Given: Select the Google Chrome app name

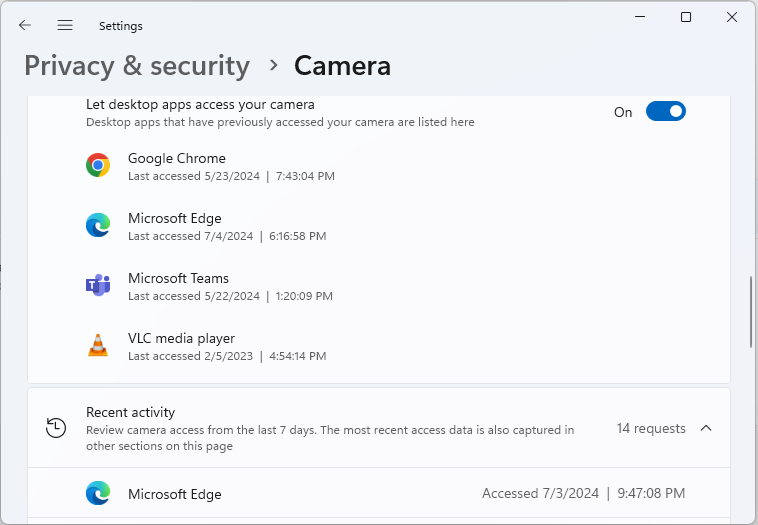Looking at the screenshot, I should pyautogui.click(x=177, y=159).
